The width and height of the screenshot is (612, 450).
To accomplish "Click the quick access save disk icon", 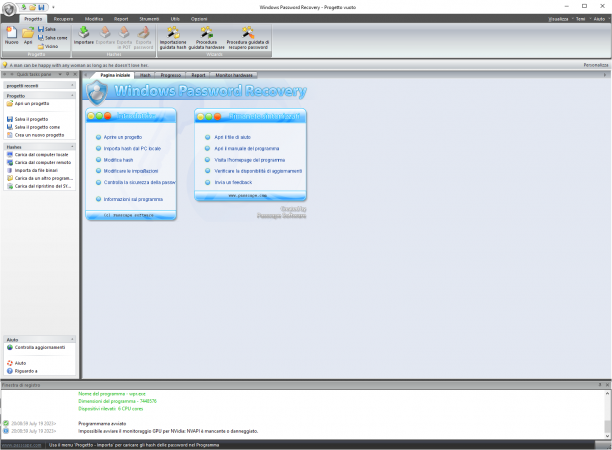I will pos(41,7).
